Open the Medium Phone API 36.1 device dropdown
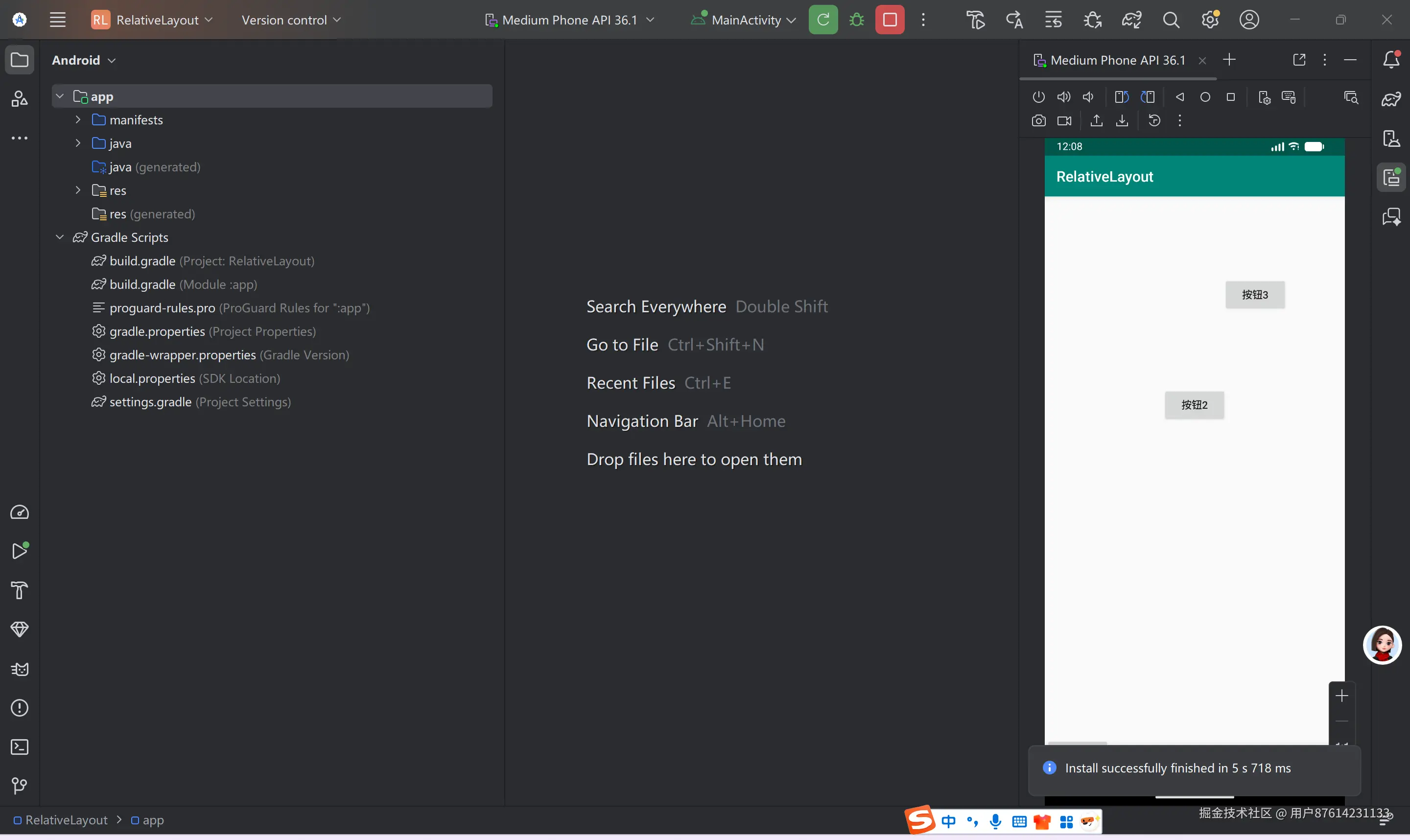 pos(570,20)
